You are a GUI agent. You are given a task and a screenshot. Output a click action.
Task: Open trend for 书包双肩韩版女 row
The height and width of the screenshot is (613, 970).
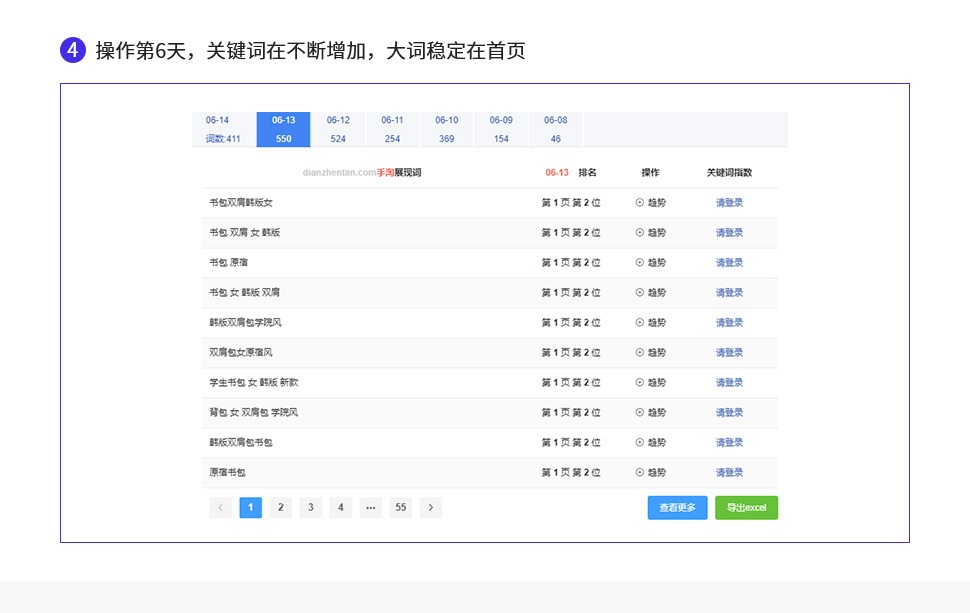[x=650, y=202]
